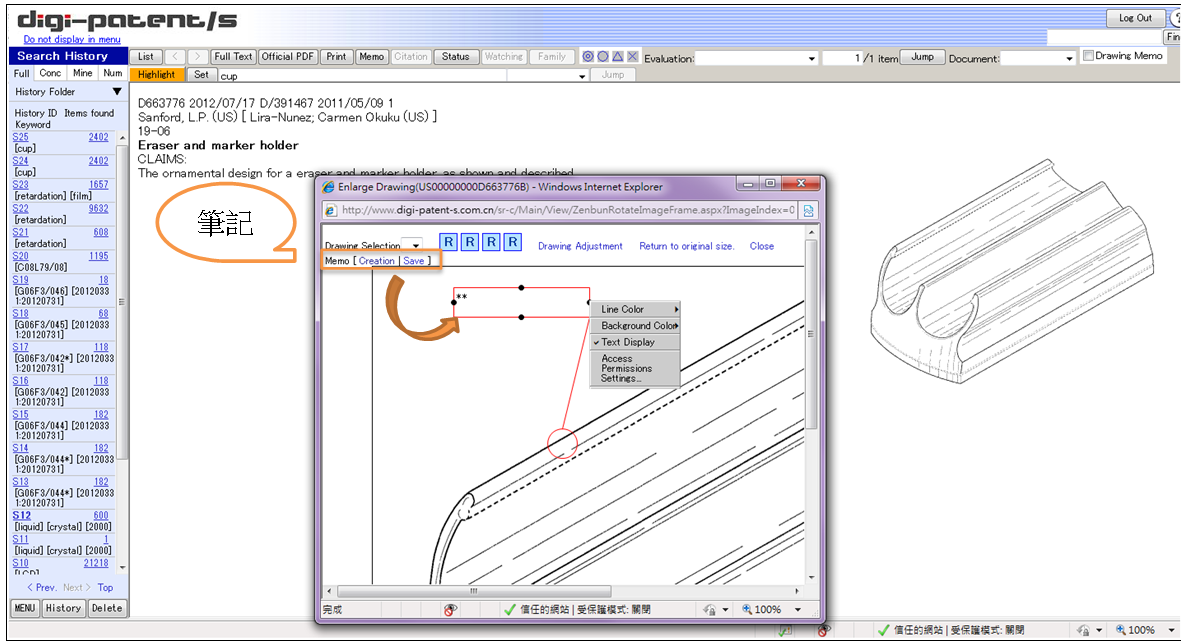The image size is (1181, 643).
Task: Click the memo Save link
Action: pyautogui.click(x=414, y=261)
